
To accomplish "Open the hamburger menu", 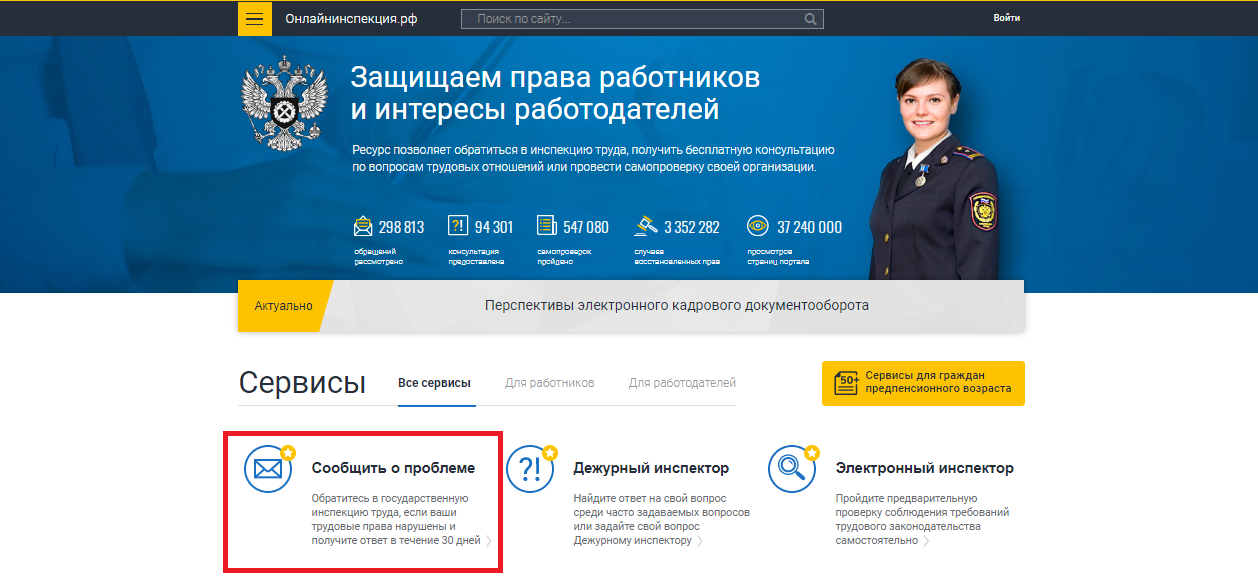I will coord(254,19).
